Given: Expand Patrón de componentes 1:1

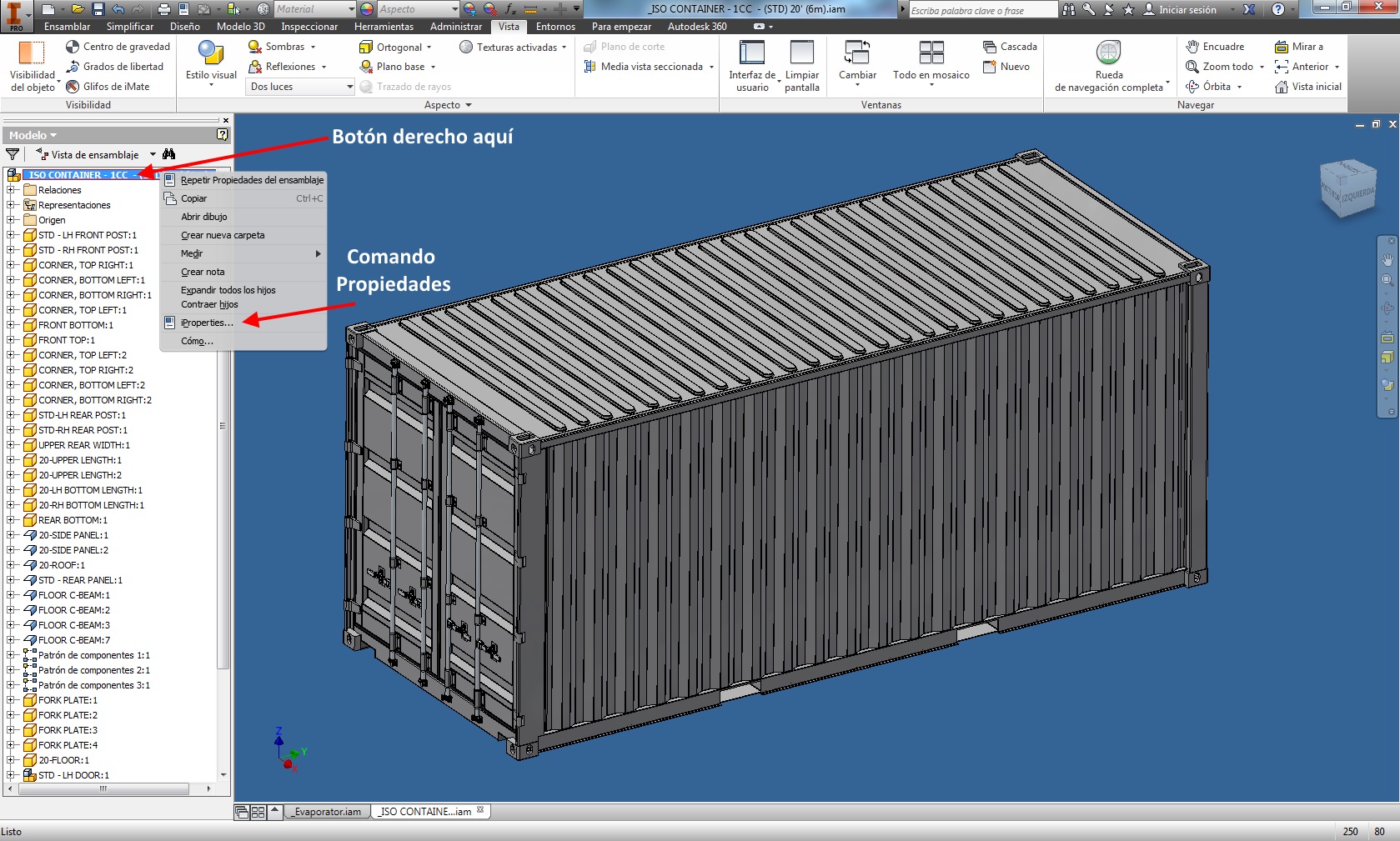Looking at the screenshot, I should tap(12, 655).
